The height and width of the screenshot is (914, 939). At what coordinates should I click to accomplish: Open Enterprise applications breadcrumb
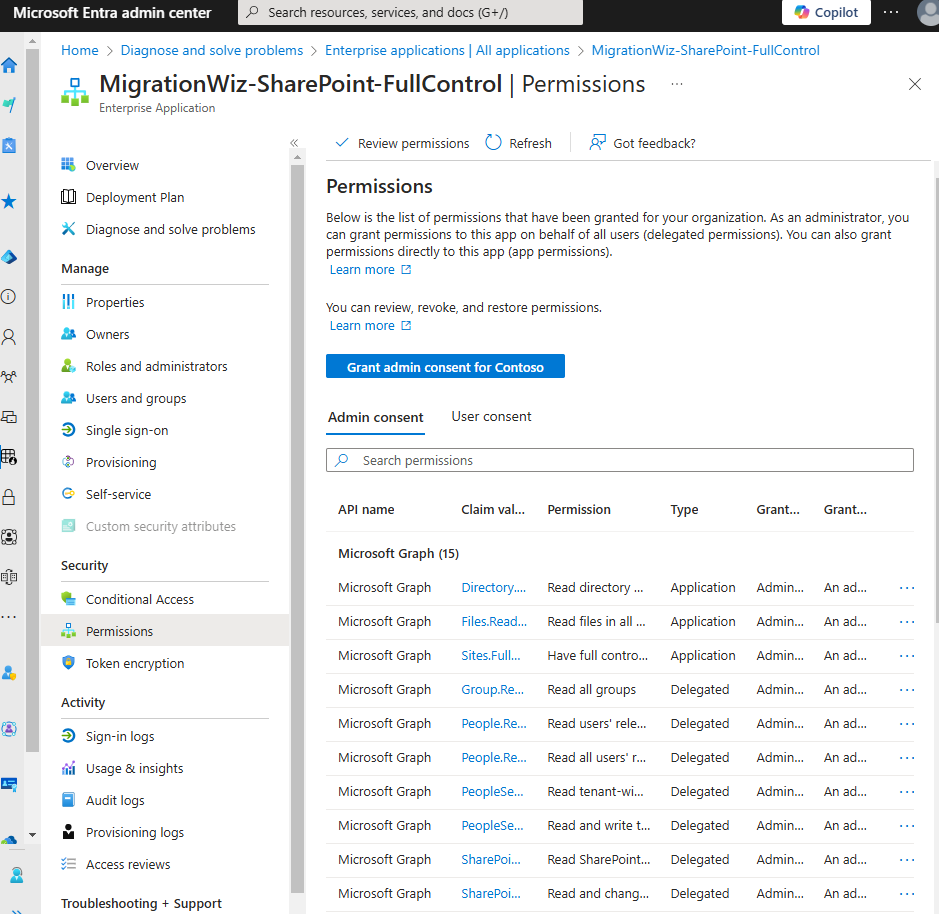click(447, 50)
